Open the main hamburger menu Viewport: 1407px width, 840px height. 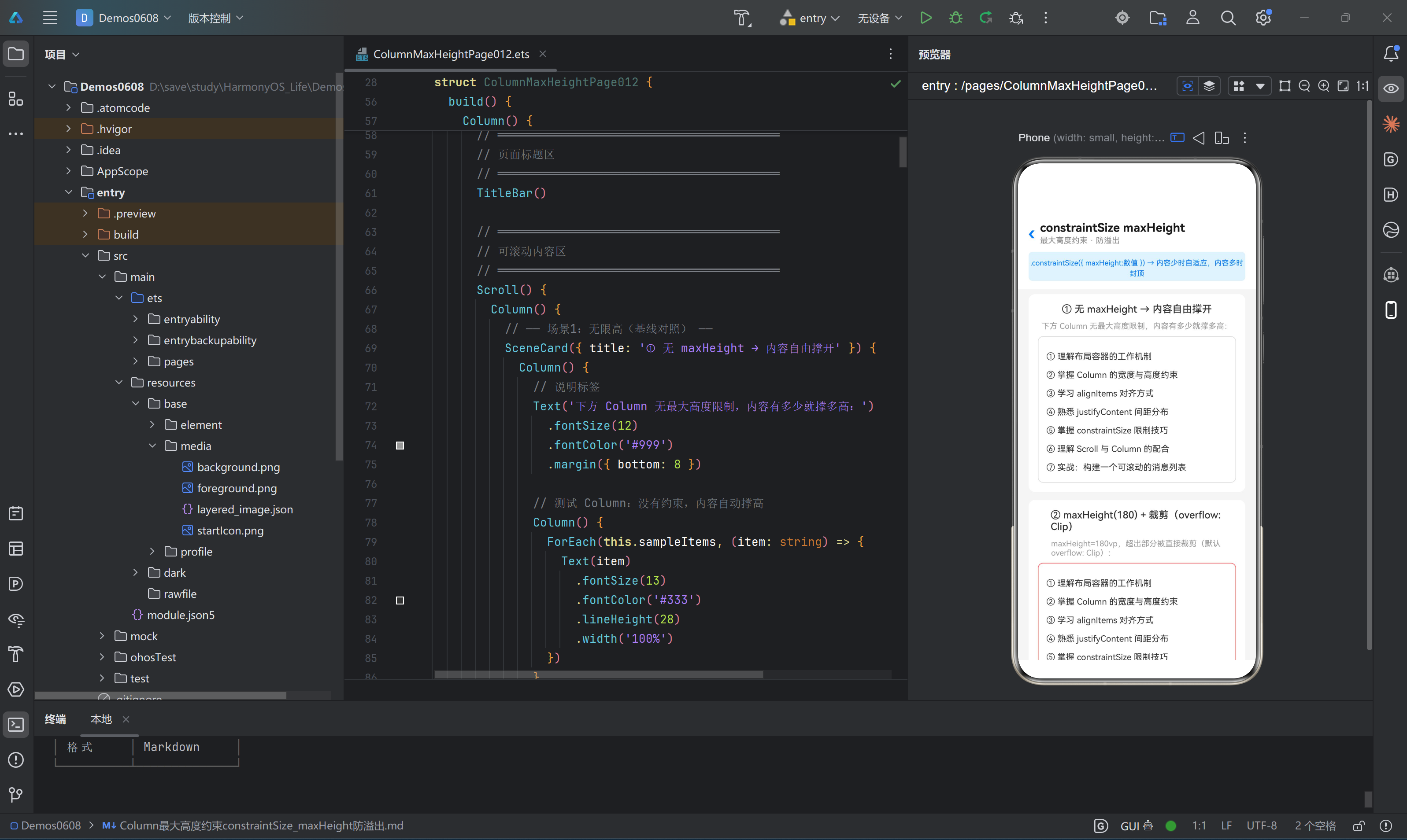(50, 18)
